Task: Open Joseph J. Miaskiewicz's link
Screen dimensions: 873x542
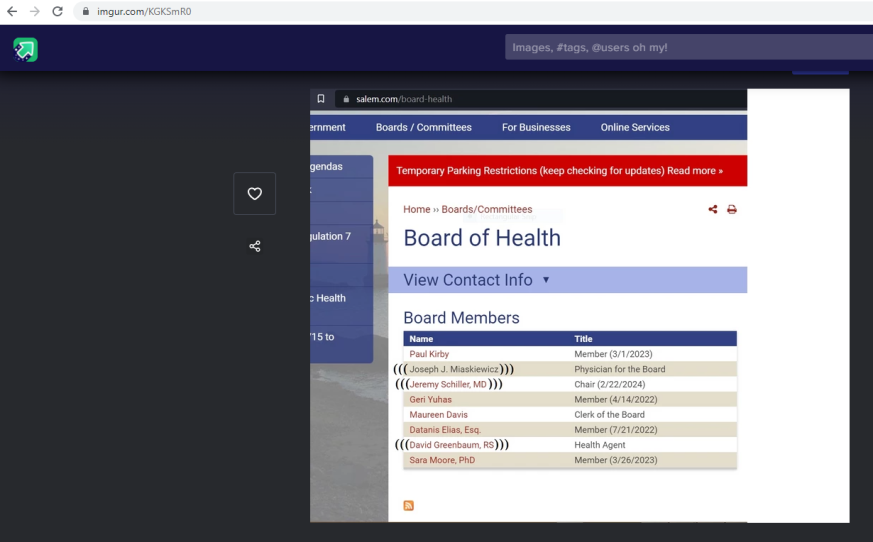Action: pyautogui.click(x=454, y=369)
